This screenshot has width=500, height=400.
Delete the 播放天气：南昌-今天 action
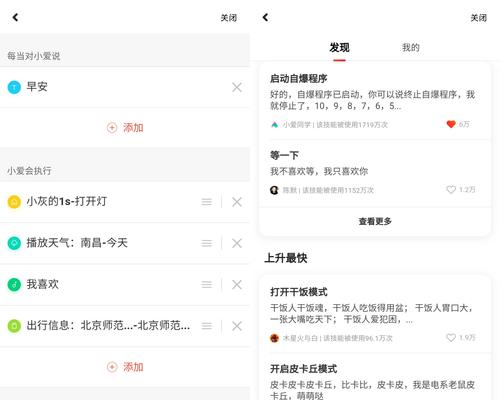(237, 243)
